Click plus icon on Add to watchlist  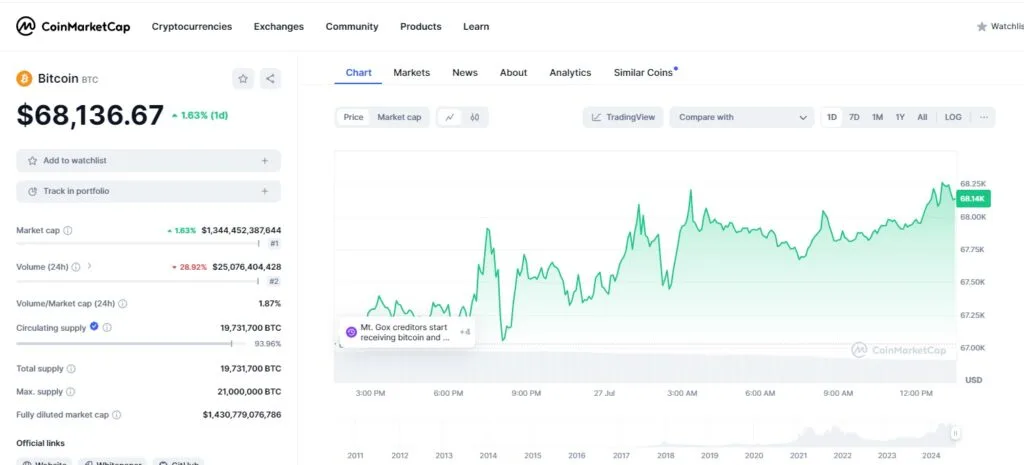click(x=264, y=161)
